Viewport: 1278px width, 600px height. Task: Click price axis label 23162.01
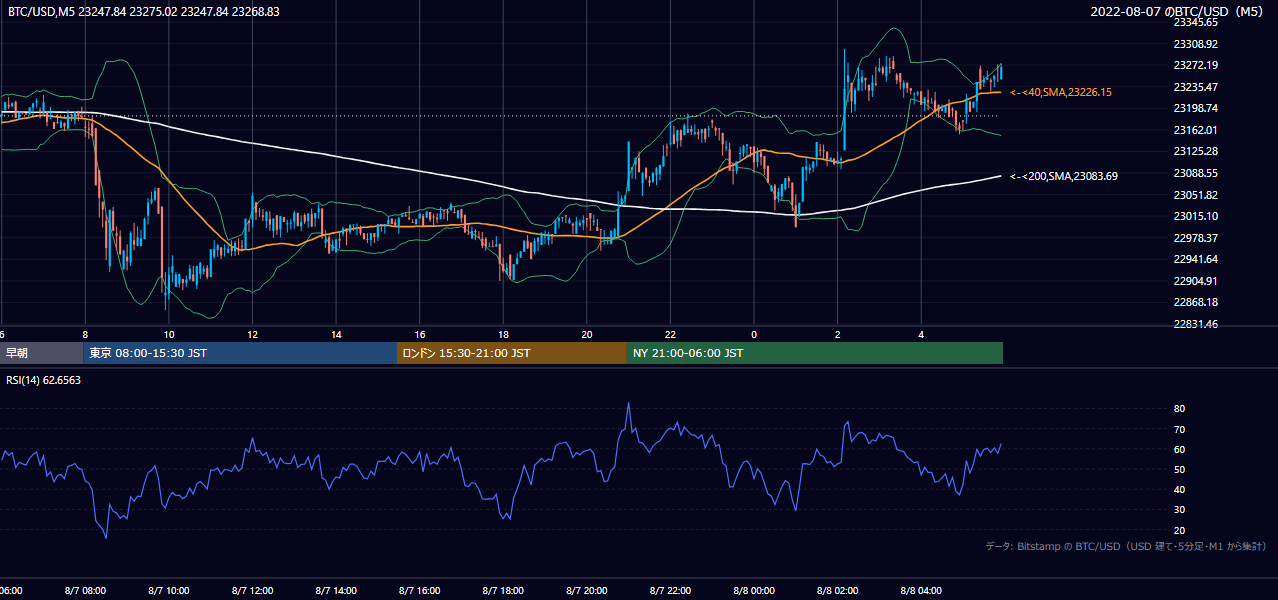[1195, 130]
